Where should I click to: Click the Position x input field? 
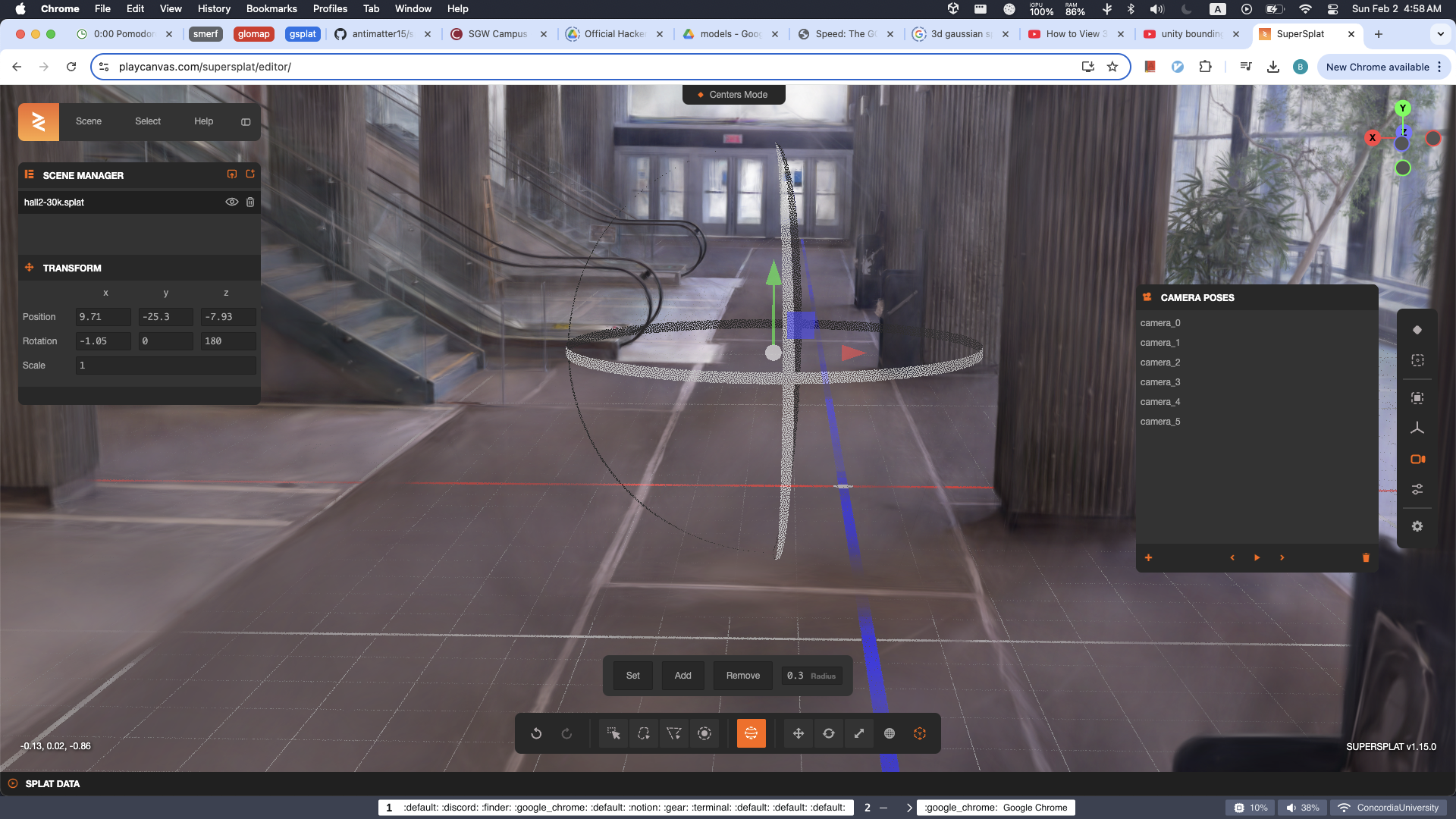[103, 317]
